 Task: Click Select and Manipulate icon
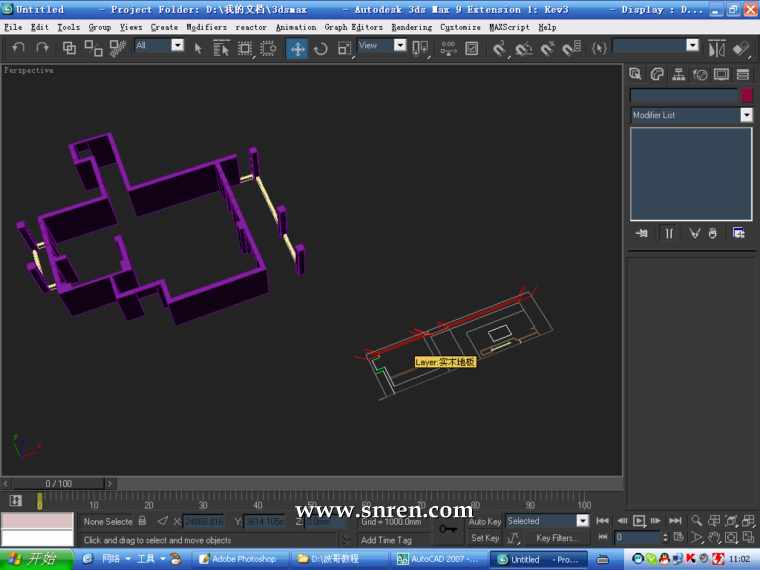[448, 48]
